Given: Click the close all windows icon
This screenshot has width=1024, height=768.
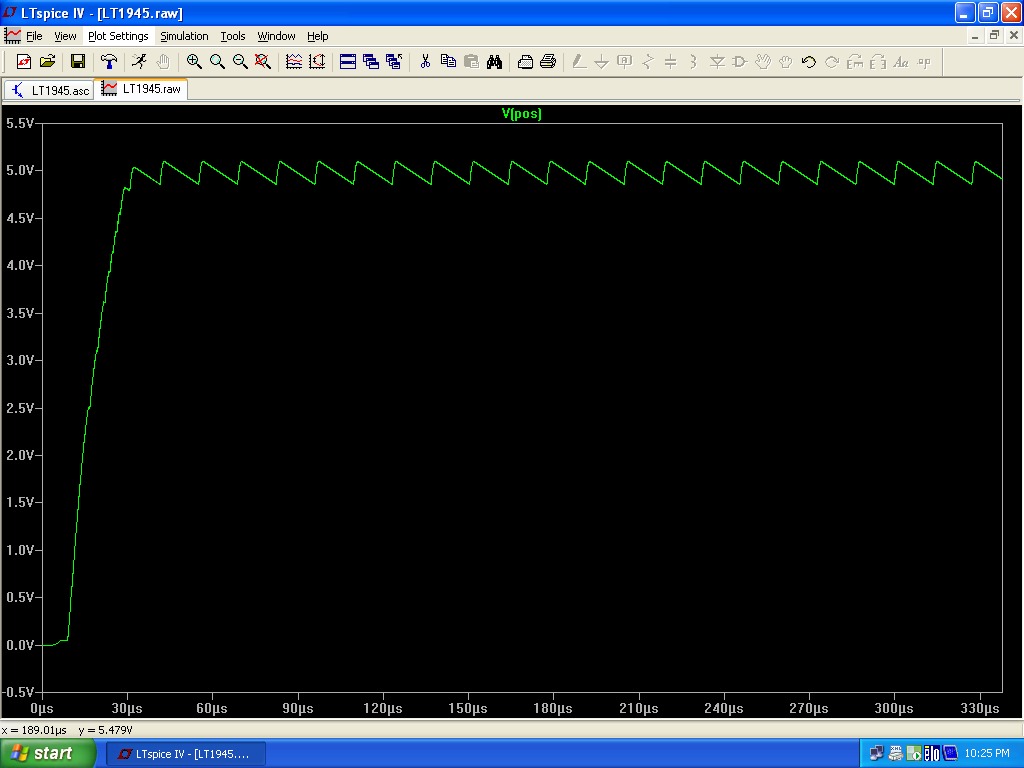Looking at the screenshot, I should pyautogui.click(x=394, y=61).
